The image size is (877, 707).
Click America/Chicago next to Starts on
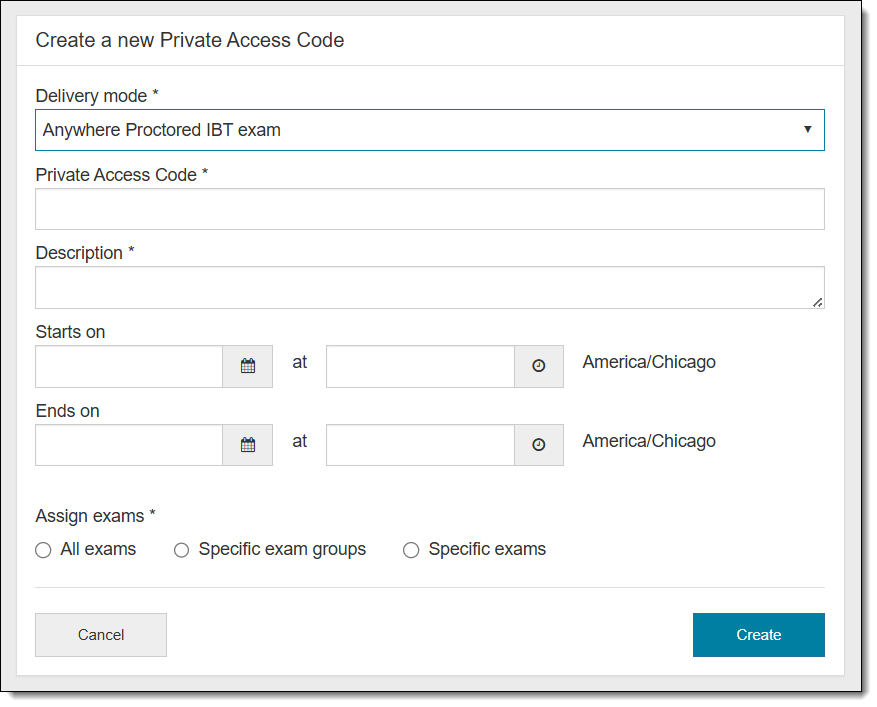[648, 362]
